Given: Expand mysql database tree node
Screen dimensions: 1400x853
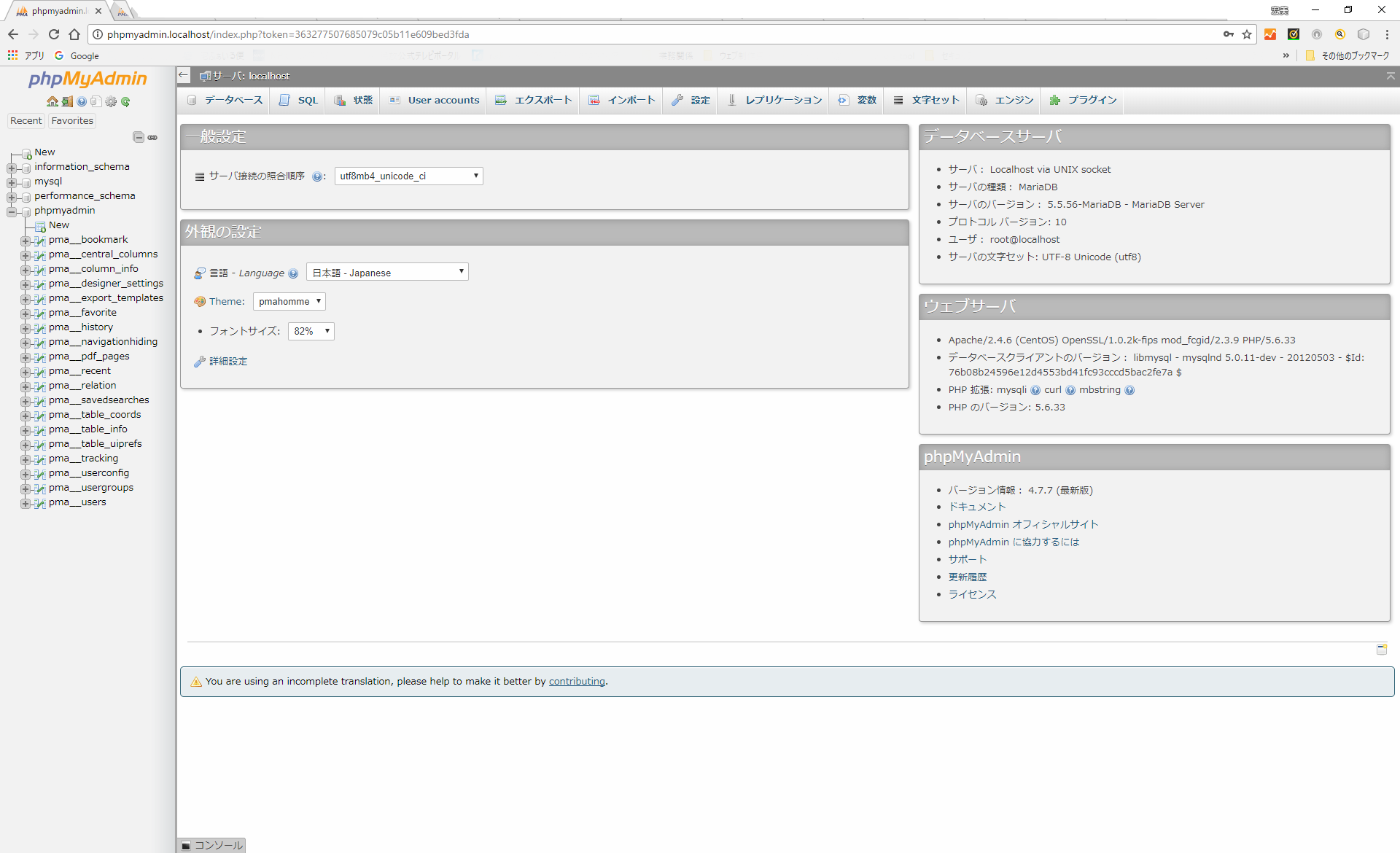Looking at the screenshot, I should click(x=11, y=182).
